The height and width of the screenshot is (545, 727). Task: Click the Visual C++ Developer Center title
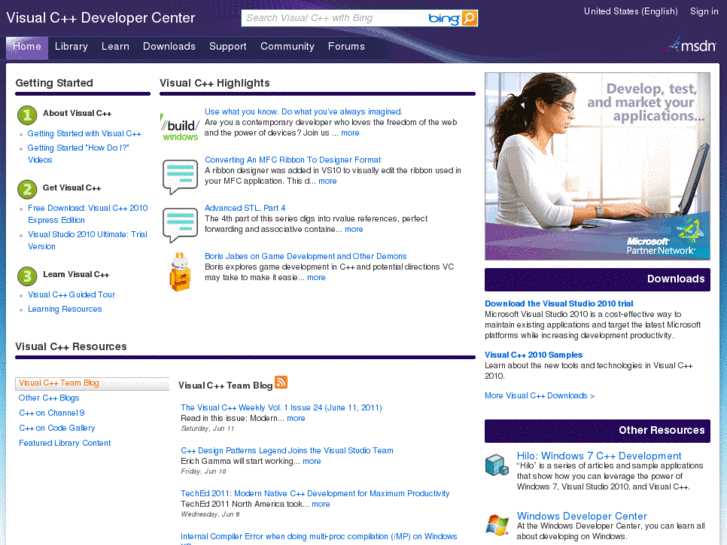coord(101,18)
